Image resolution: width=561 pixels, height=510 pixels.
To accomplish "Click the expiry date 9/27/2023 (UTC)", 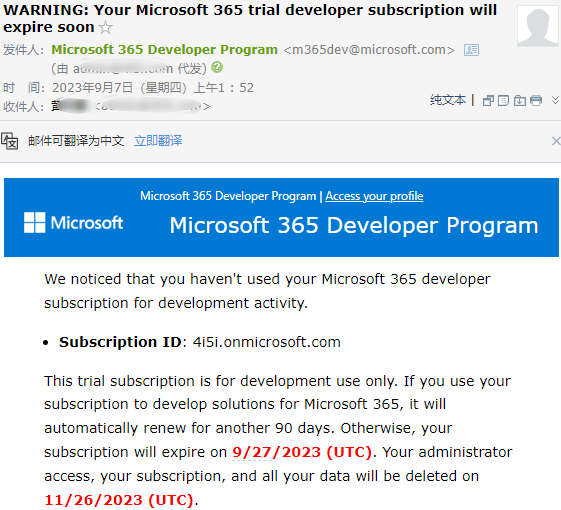I will point(302,452).
